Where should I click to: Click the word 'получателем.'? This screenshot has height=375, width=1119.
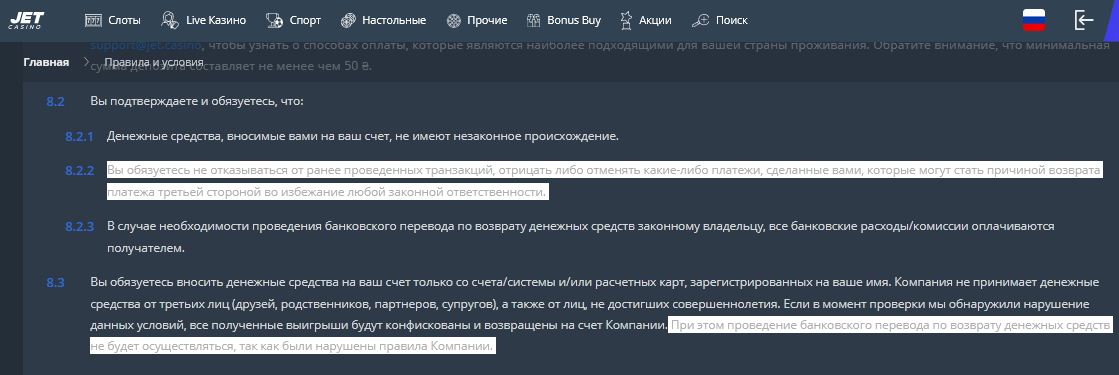click(x=146, y=248)
